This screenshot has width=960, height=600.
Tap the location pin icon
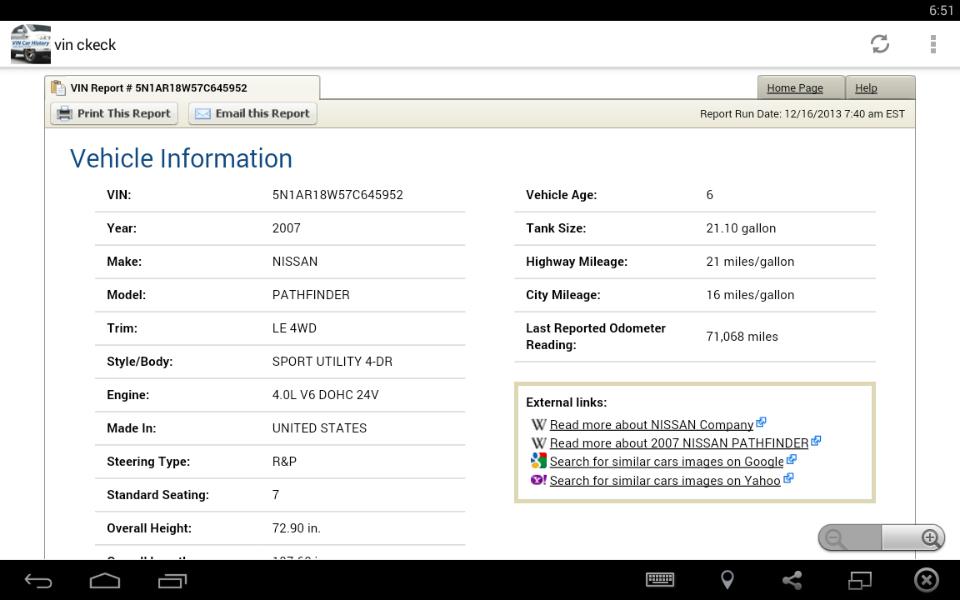(727, 580)
